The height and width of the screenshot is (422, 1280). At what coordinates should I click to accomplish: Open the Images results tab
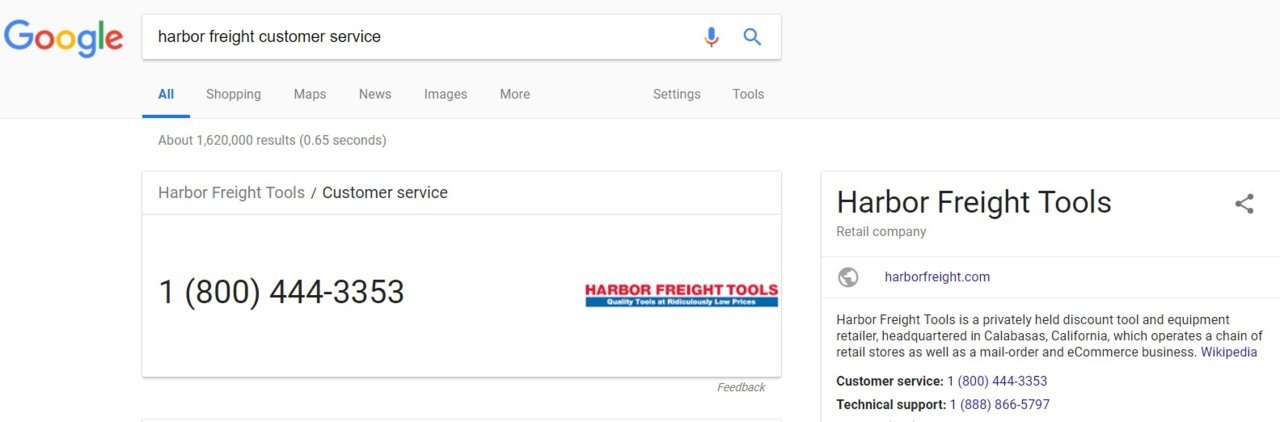tap(445, 94)
